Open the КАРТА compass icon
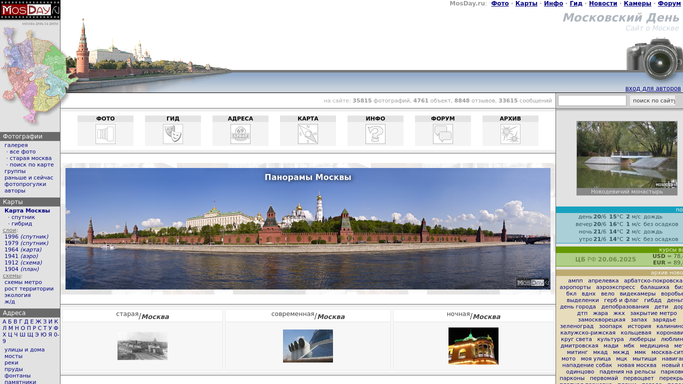 308,134
